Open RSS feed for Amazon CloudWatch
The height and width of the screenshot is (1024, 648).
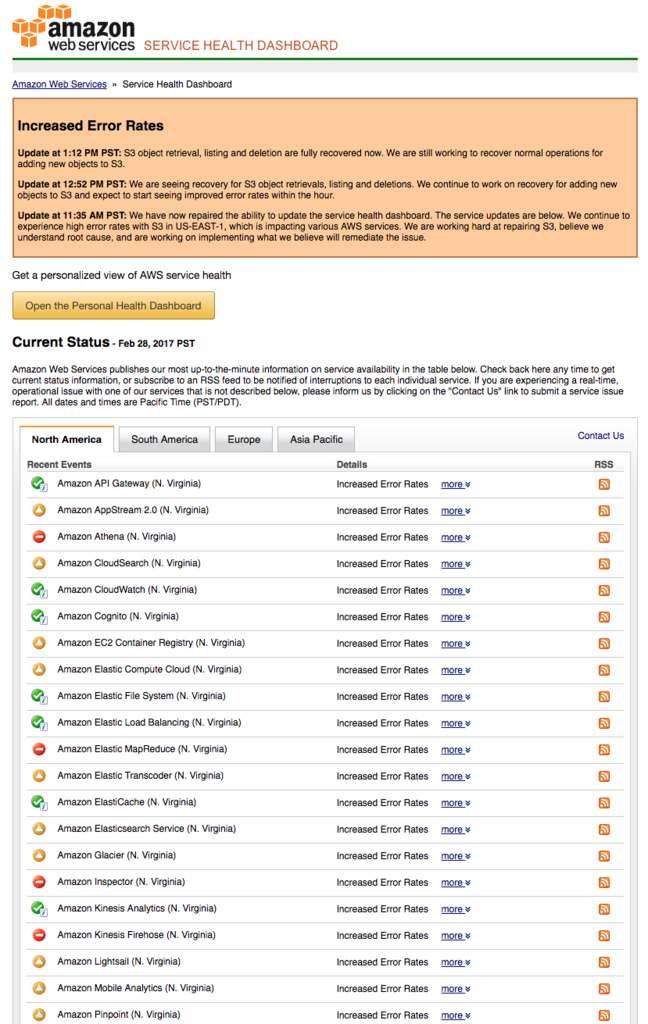pos(604,590)
